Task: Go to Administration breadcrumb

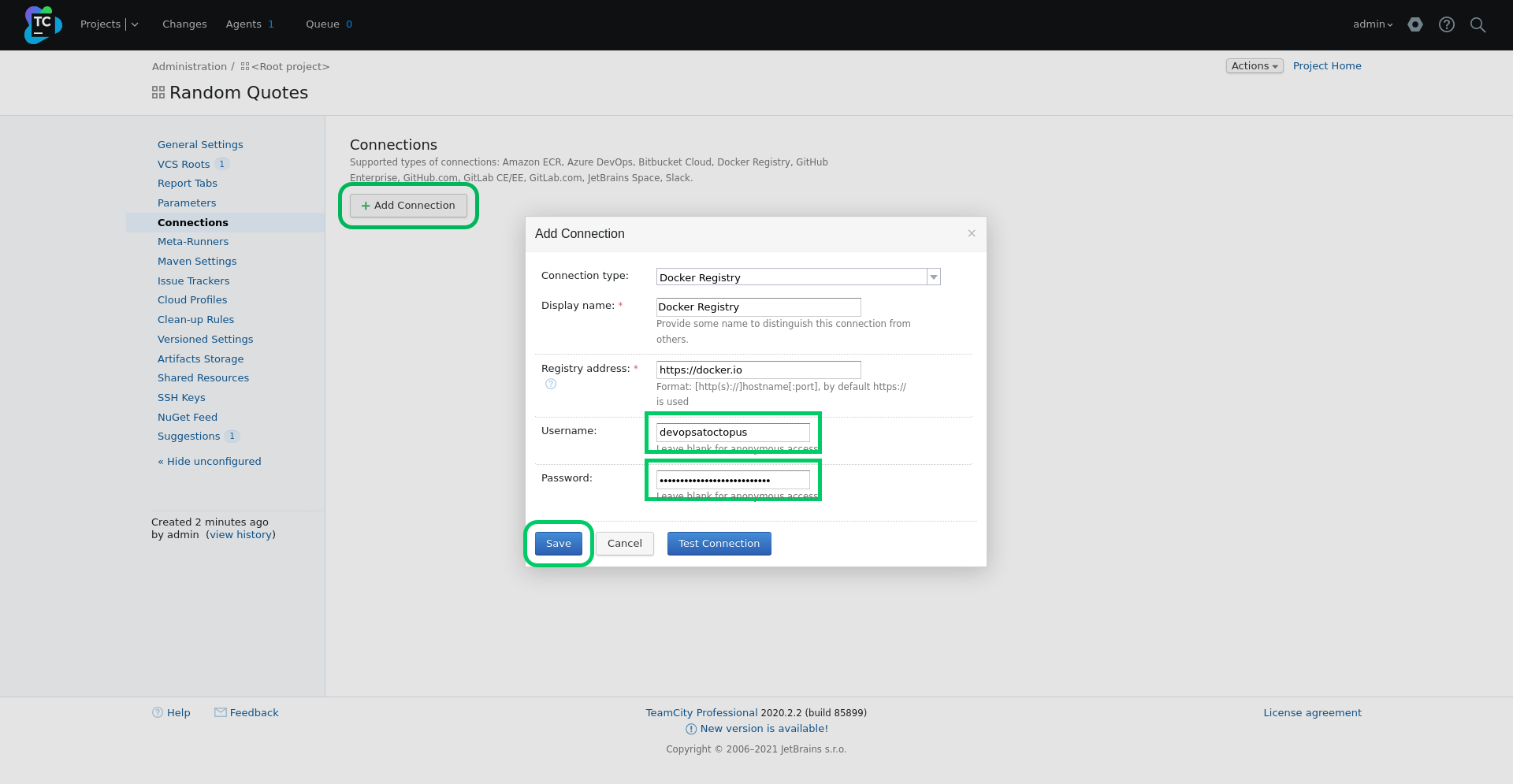Action: 189,67
